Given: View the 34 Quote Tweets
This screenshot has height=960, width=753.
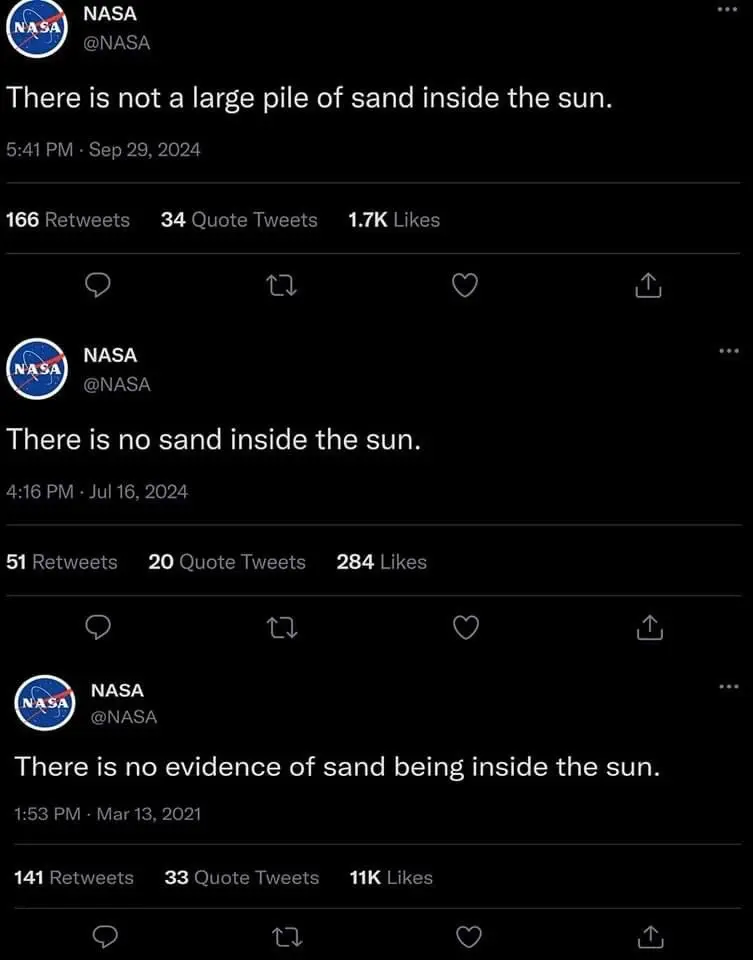Looking at the screenshot, I should point(239,220).
